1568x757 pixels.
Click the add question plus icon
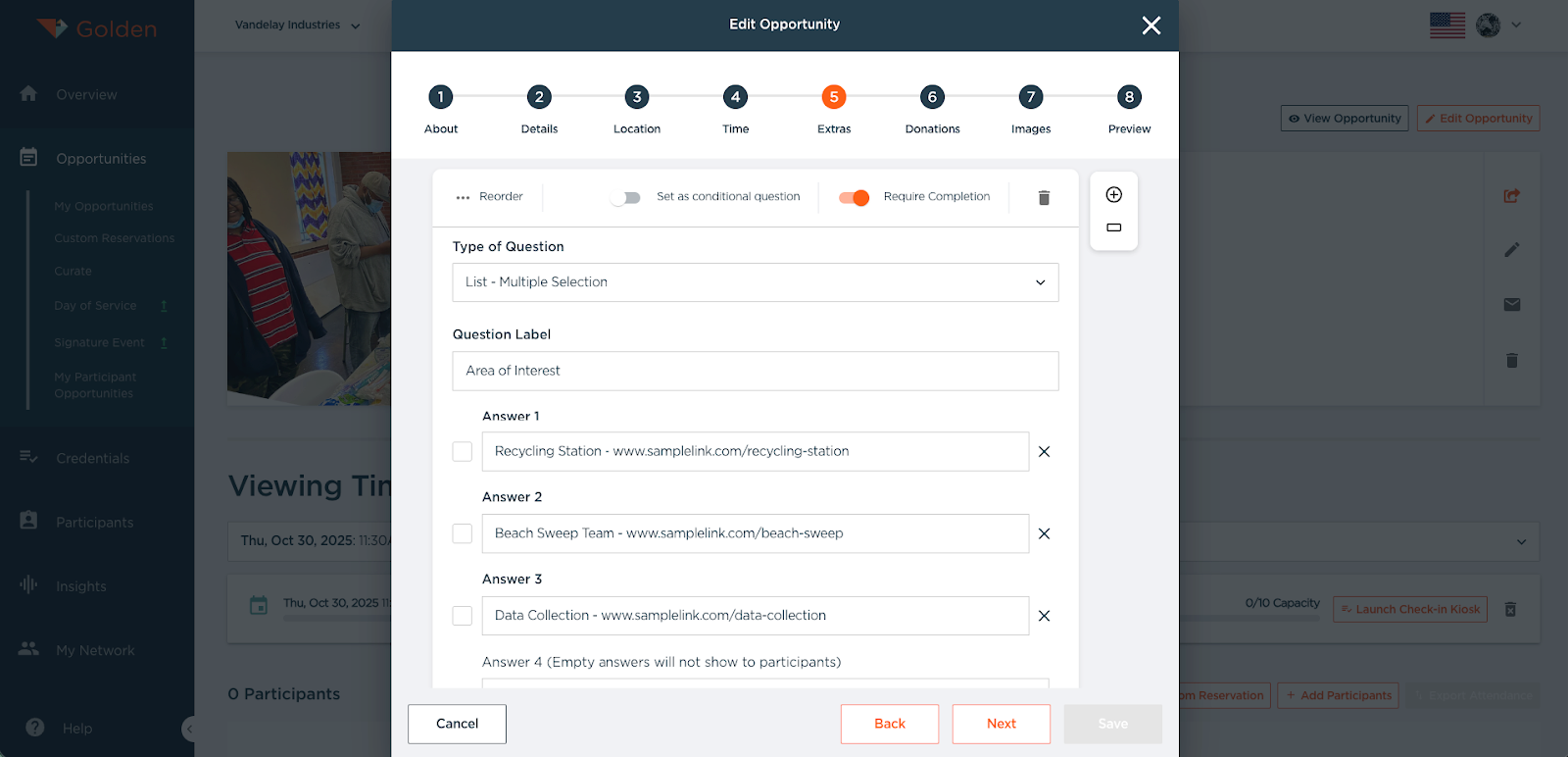(x=1114, y=195)
